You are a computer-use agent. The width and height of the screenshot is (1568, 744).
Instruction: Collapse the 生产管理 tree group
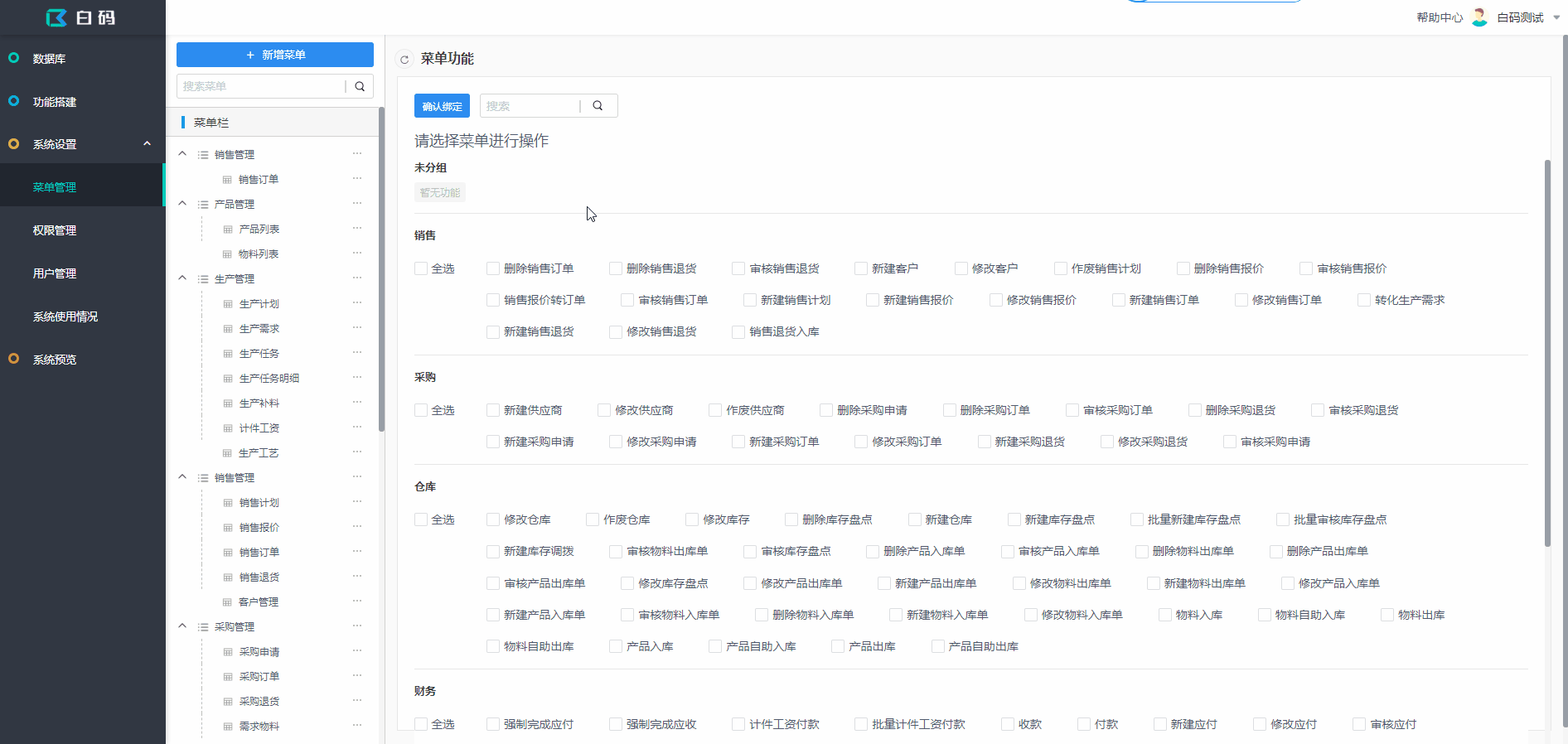(182, 278)
